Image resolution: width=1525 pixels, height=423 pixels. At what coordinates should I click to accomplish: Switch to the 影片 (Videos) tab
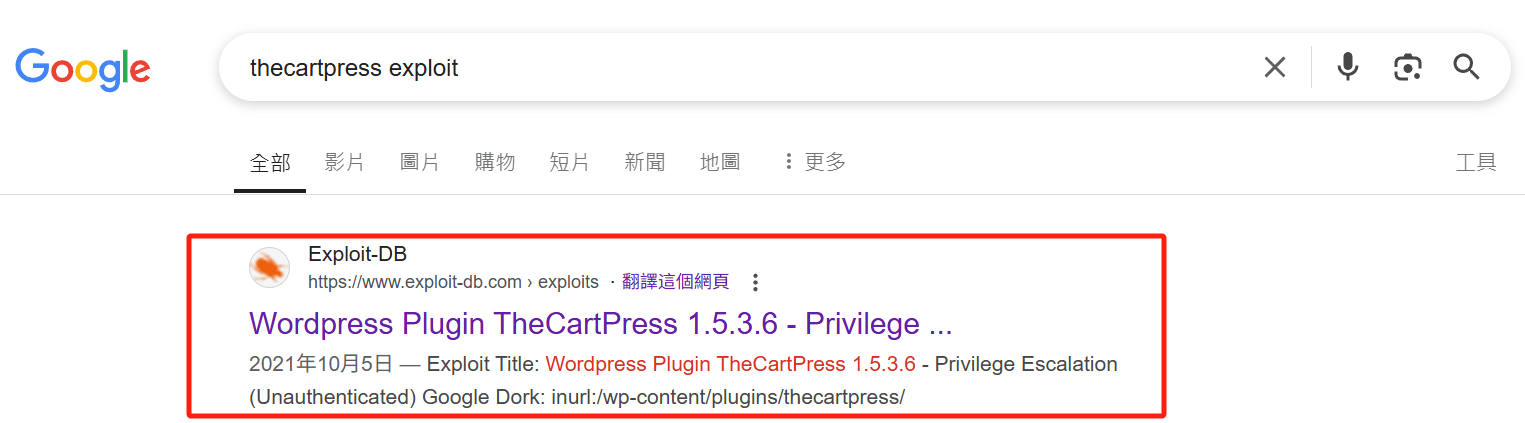point(345,162)
